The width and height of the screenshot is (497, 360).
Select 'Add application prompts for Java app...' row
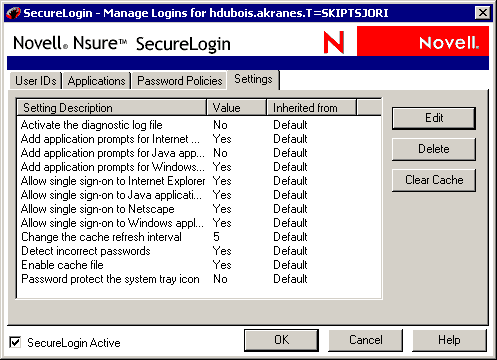pyautogui.click(x=199, y=153)
